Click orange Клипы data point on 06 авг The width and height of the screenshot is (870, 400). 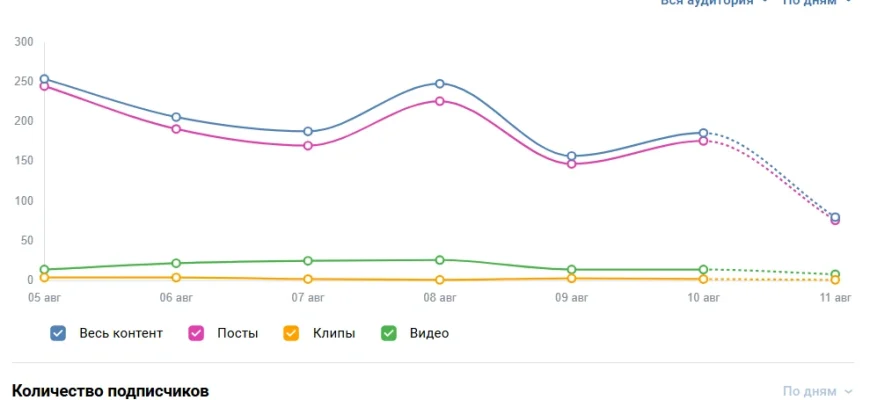coord(176,277)
